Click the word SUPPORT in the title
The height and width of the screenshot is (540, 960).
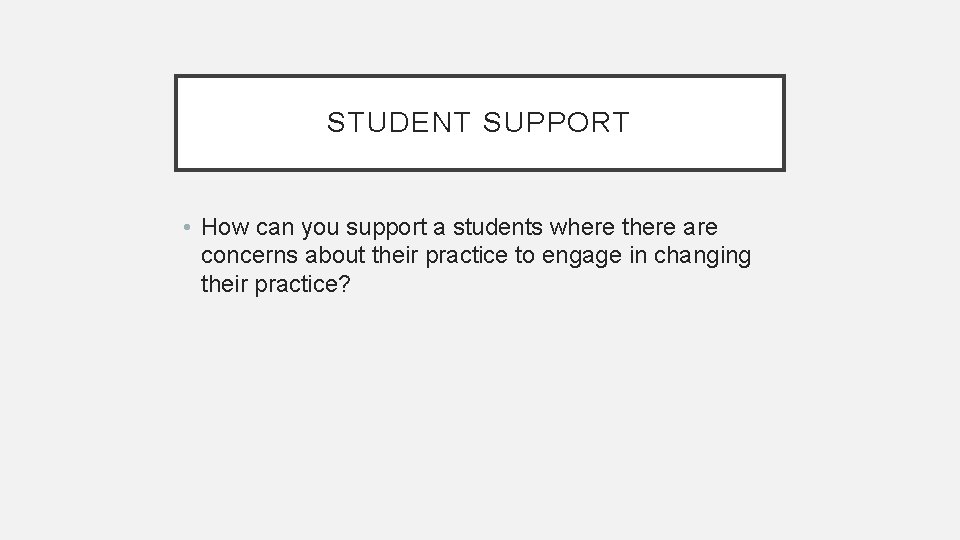[x=557, y=123]
